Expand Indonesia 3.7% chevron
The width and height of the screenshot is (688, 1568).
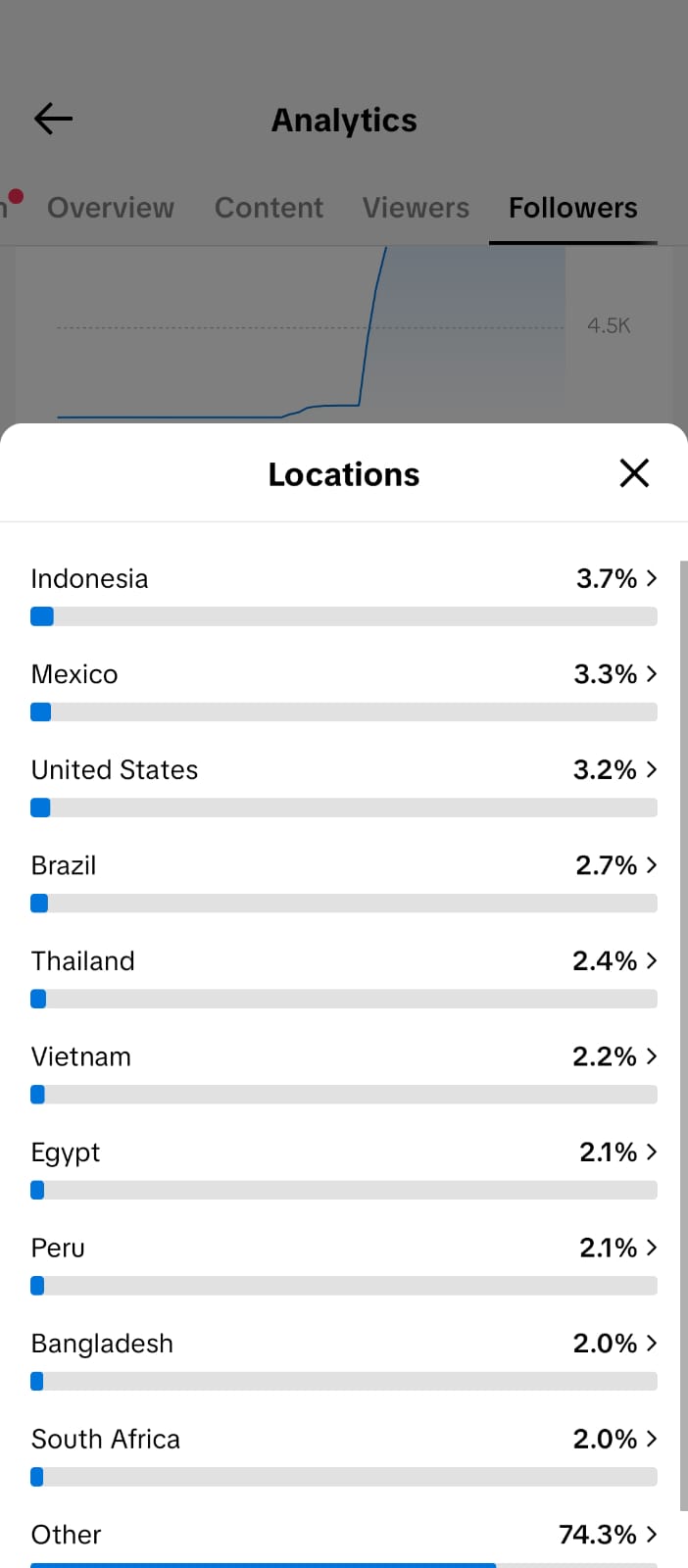coord(652,579)
